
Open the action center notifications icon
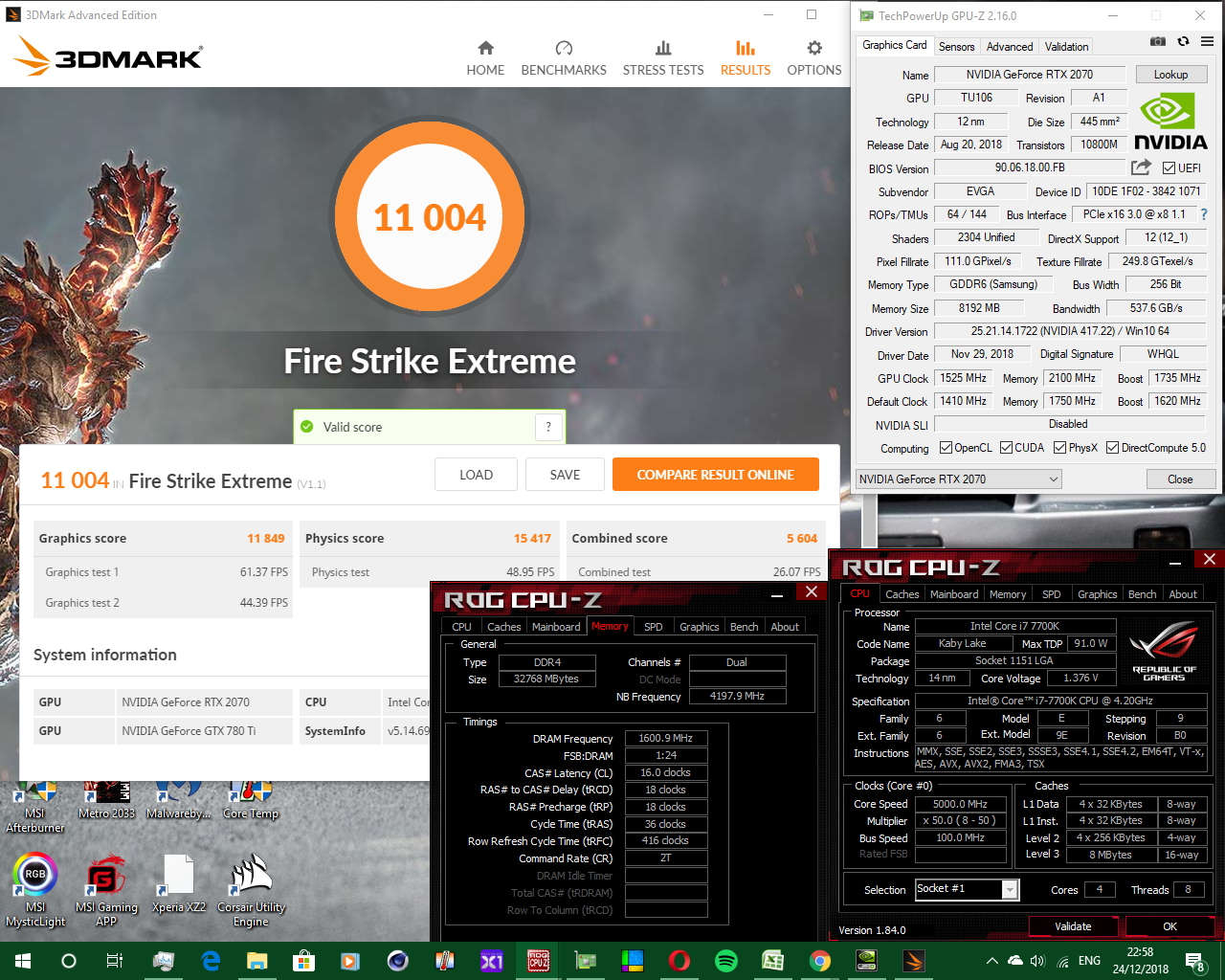pyautogui.click(x=1194, y=961)
